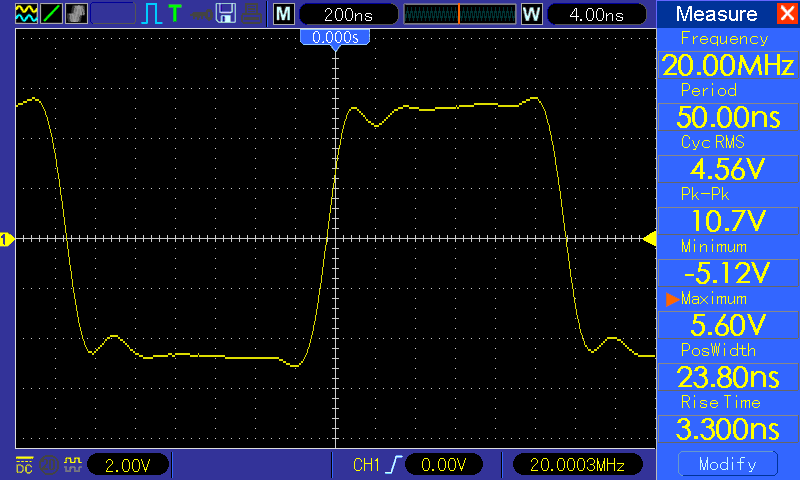This screenshot has width=800, height=480.
Task: Click the green T trigger status icon
Action: pos(175,13)
